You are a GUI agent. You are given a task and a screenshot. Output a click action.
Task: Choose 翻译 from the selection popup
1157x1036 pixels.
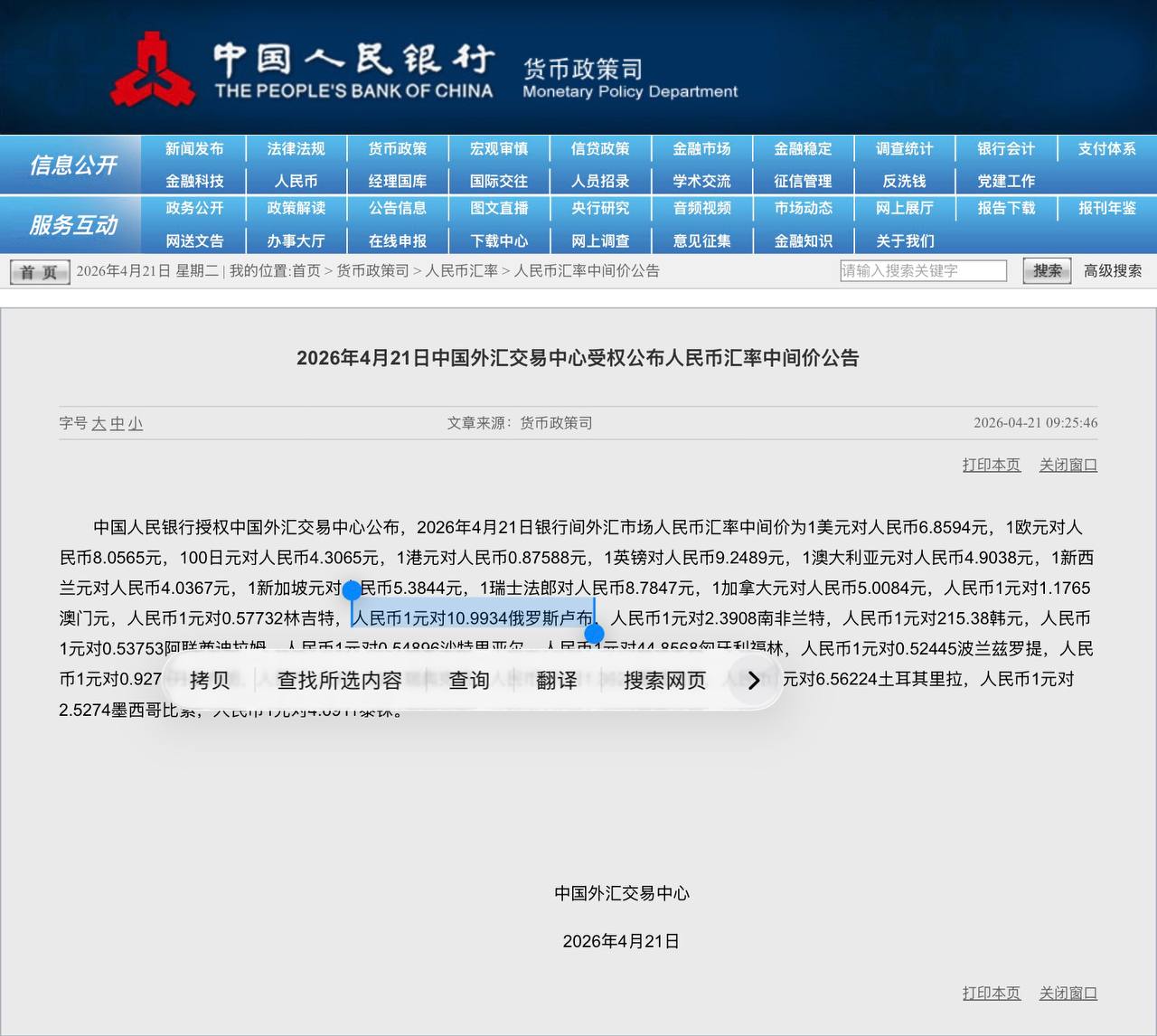(556, 681)
